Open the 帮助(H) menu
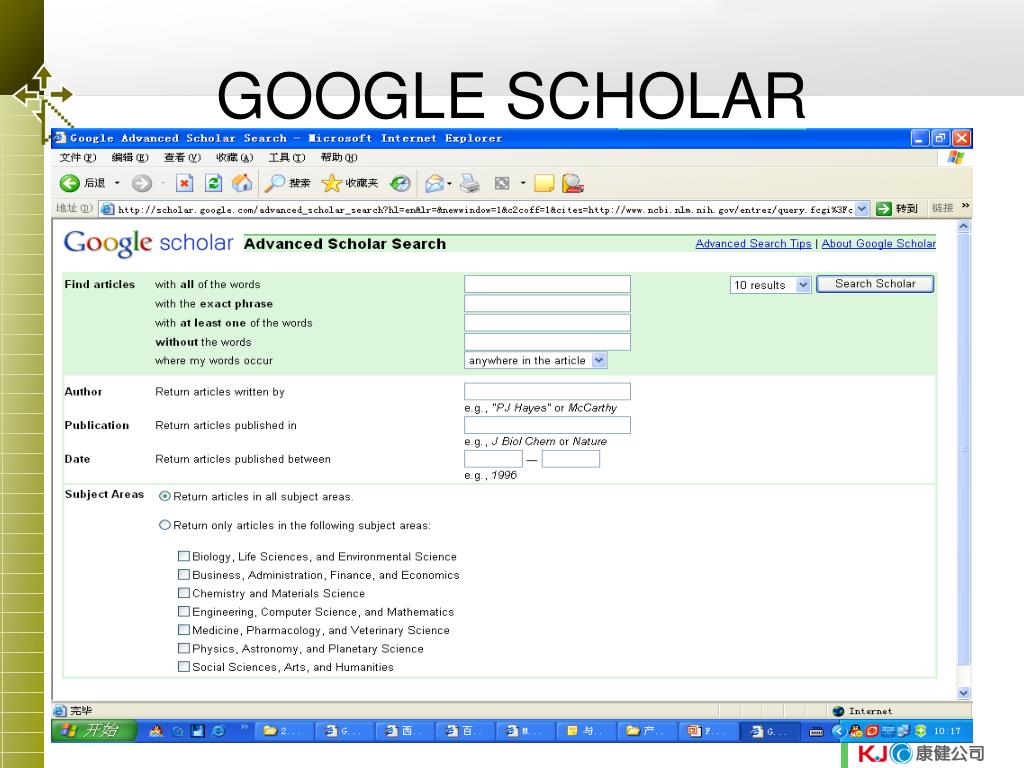Screen dimensions: 1024x768 (339, 157)
